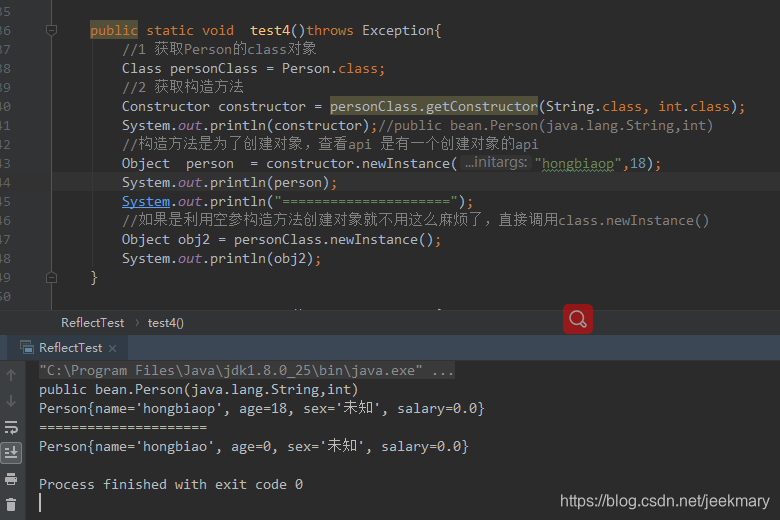The width and height of the screenshot is (780, 520).
Task: Click the highlighted personClass.getConstructor call
Action: (x=433, y=106)
